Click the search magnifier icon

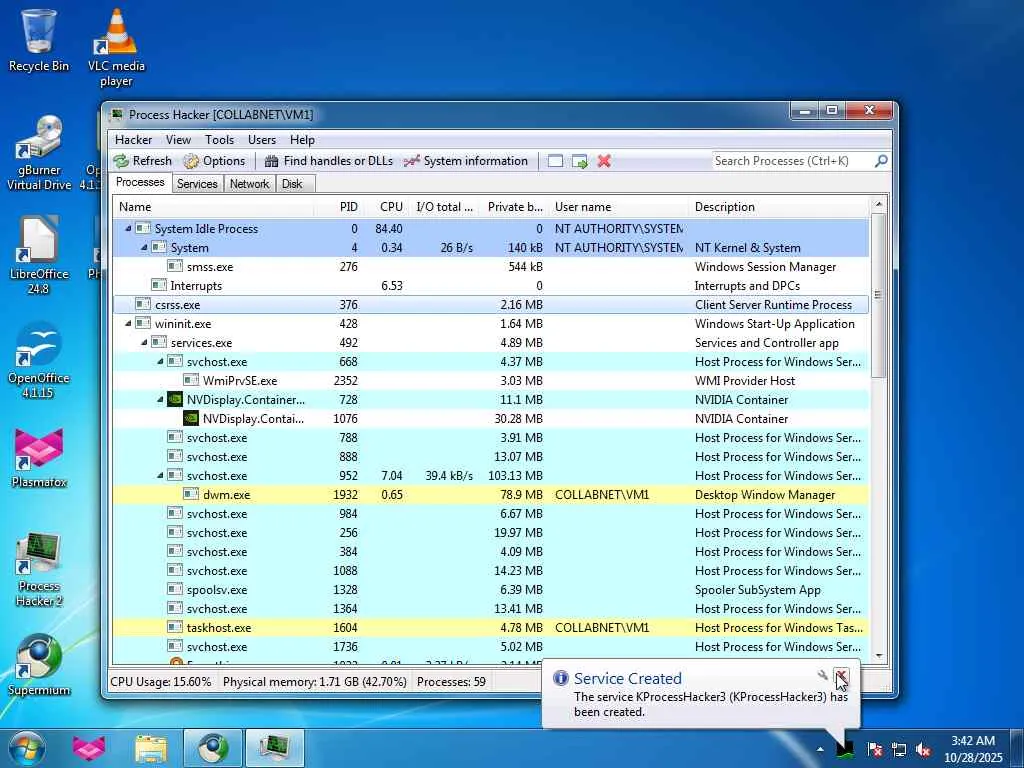(x=881, y=161)
